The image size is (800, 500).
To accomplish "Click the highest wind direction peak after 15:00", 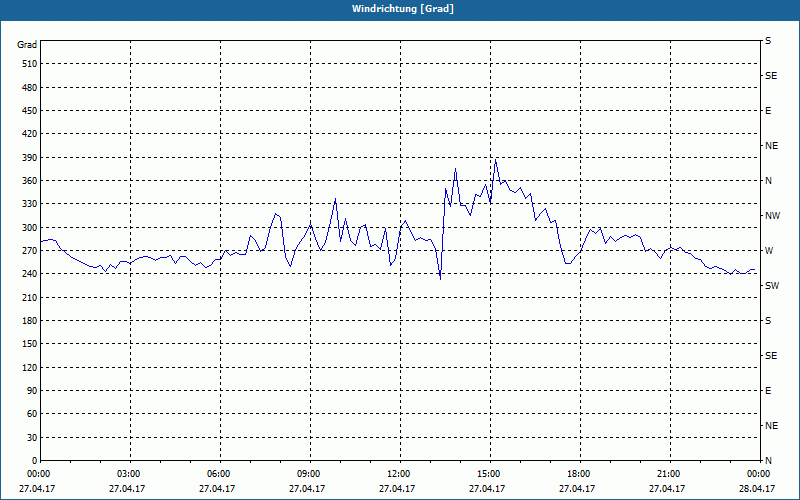I will click(495, 160).
